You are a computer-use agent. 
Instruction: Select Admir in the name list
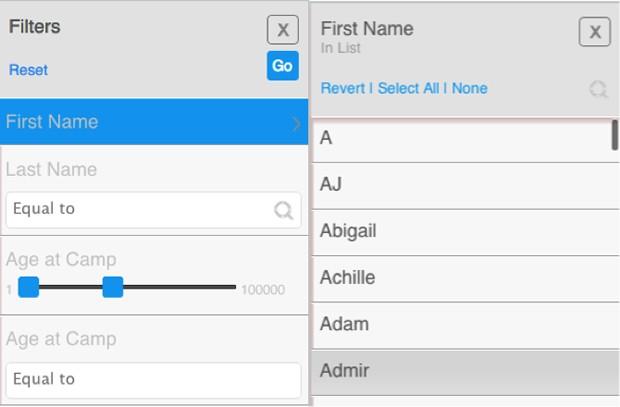pyautogui.click(x=466, y=372)
